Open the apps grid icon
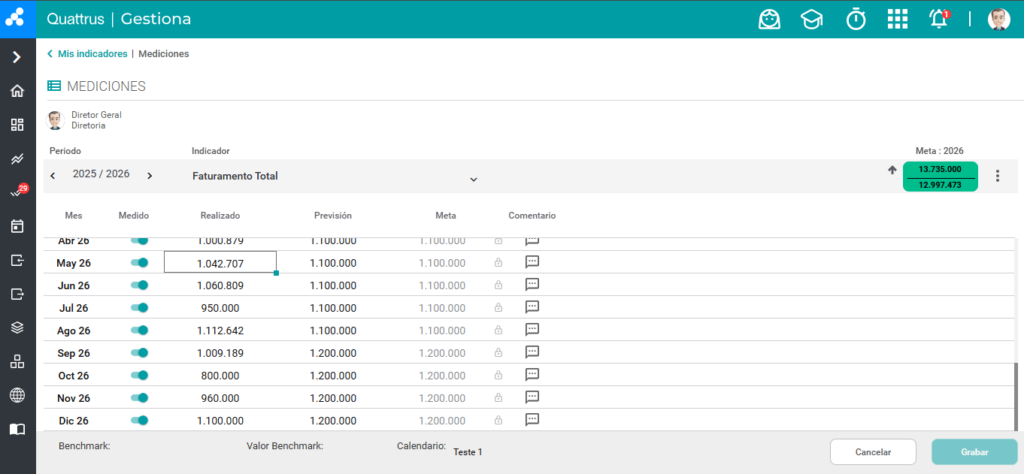The height and width of the screenshot is (474, 1024). (897, 19)
